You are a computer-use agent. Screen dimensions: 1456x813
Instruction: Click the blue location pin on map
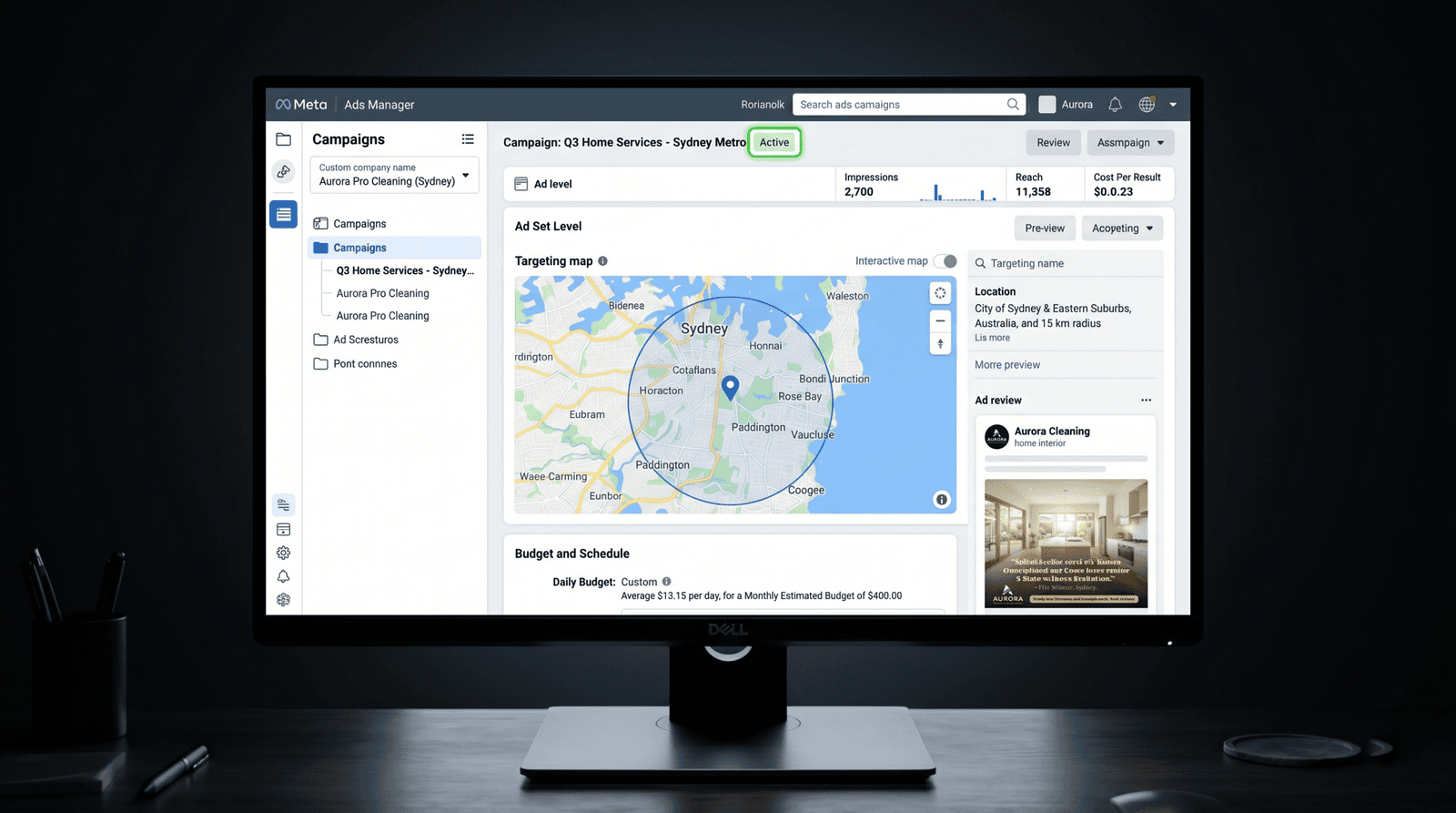pyautogui.click(x=730, y=388)
